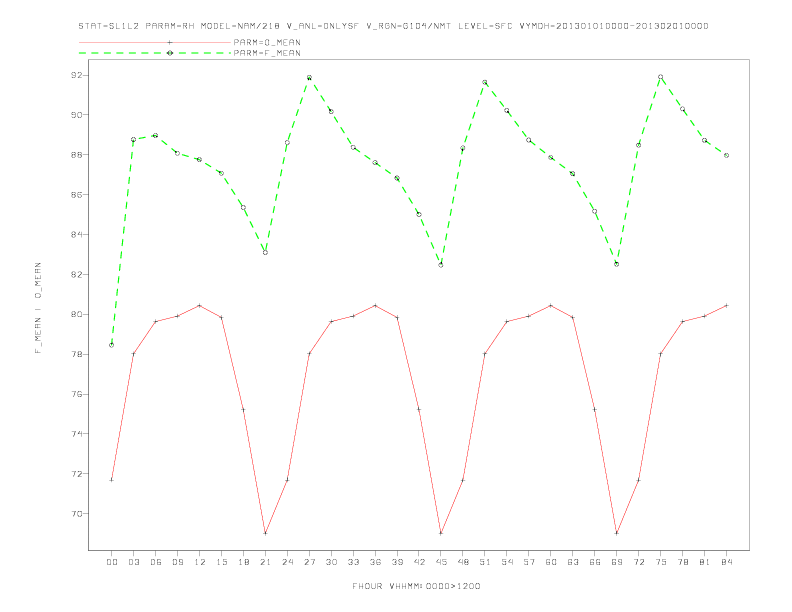Click the y-axis tick label 76
792x612 pixels.
tap(76, 394)
